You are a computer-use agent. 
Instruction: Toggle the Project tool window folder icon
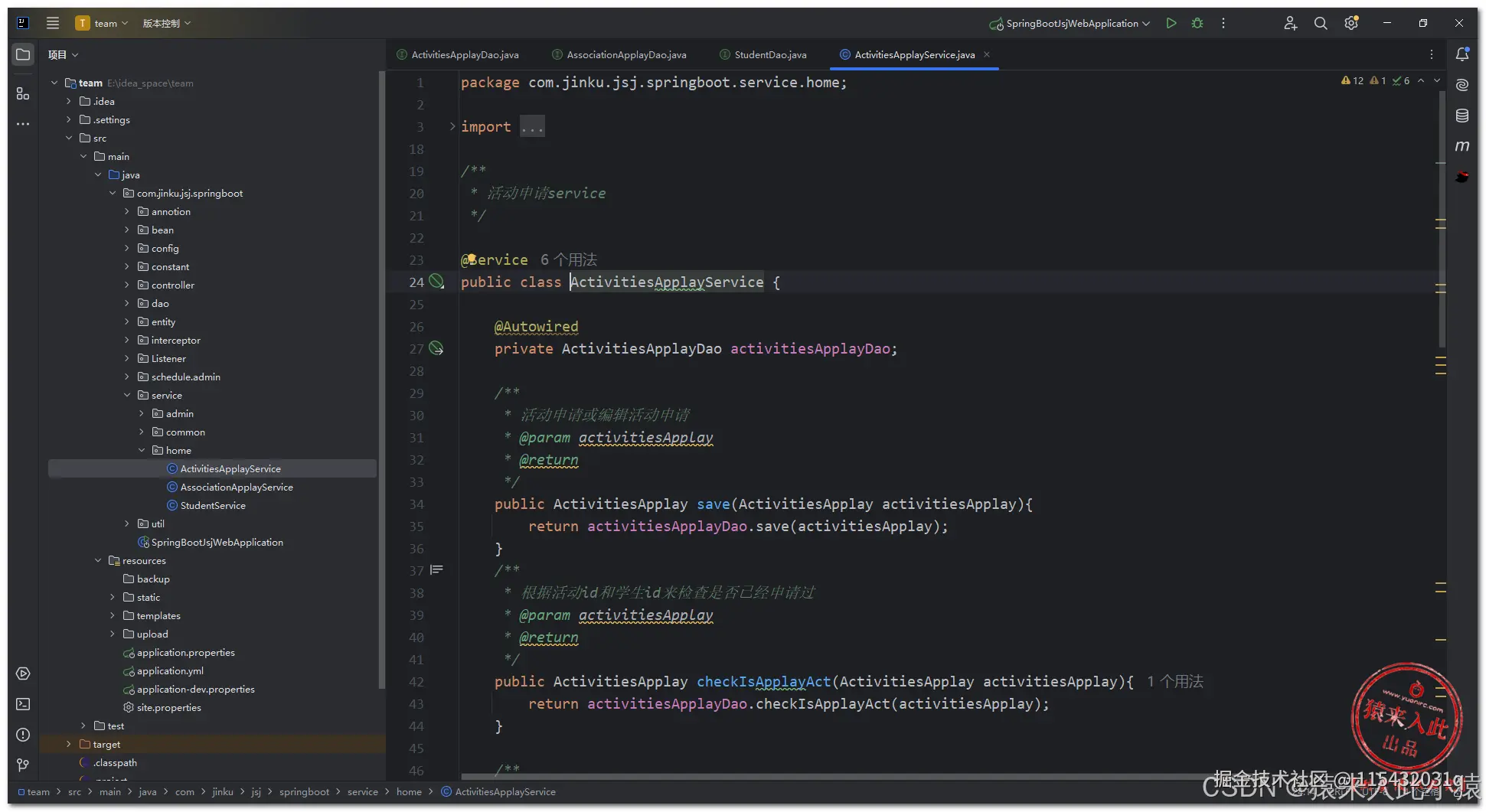click(x=23, y=54)
